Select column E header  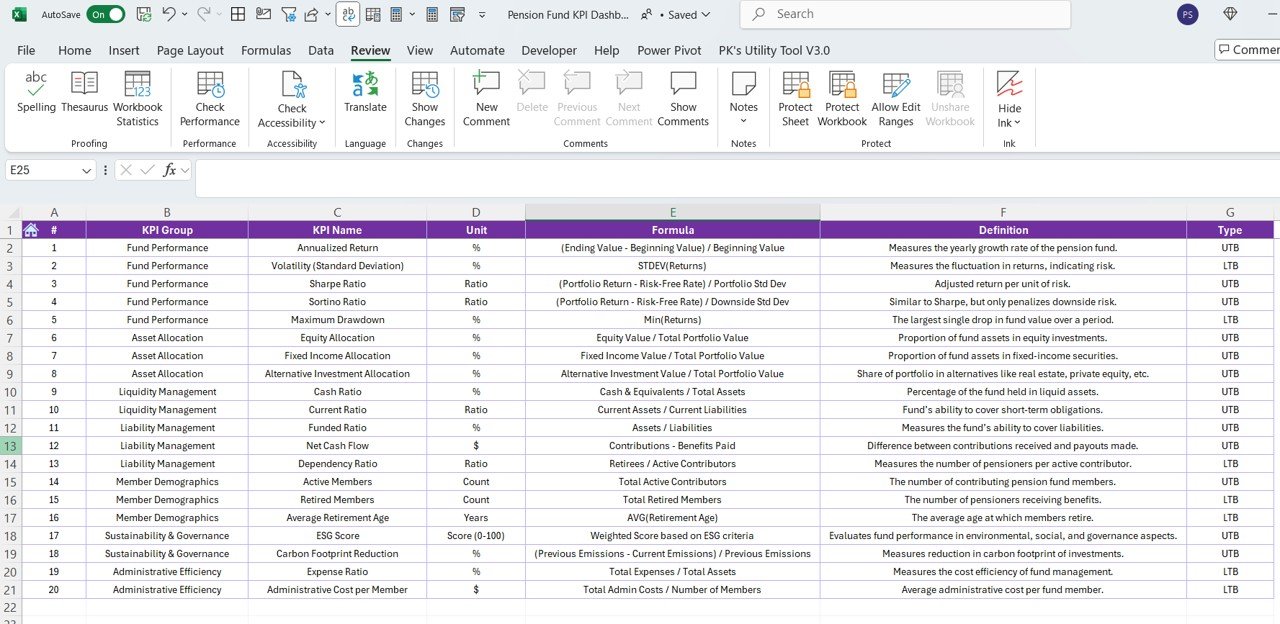click(x=673, y=212)
